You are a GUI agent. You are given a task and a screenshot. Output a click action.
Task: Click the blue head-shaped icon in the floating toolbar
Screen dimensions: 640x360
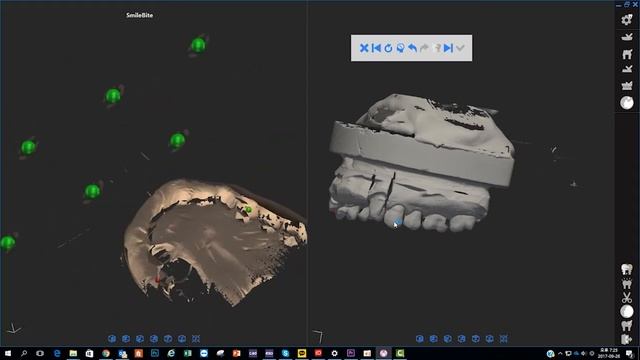[x=400, y=48]
